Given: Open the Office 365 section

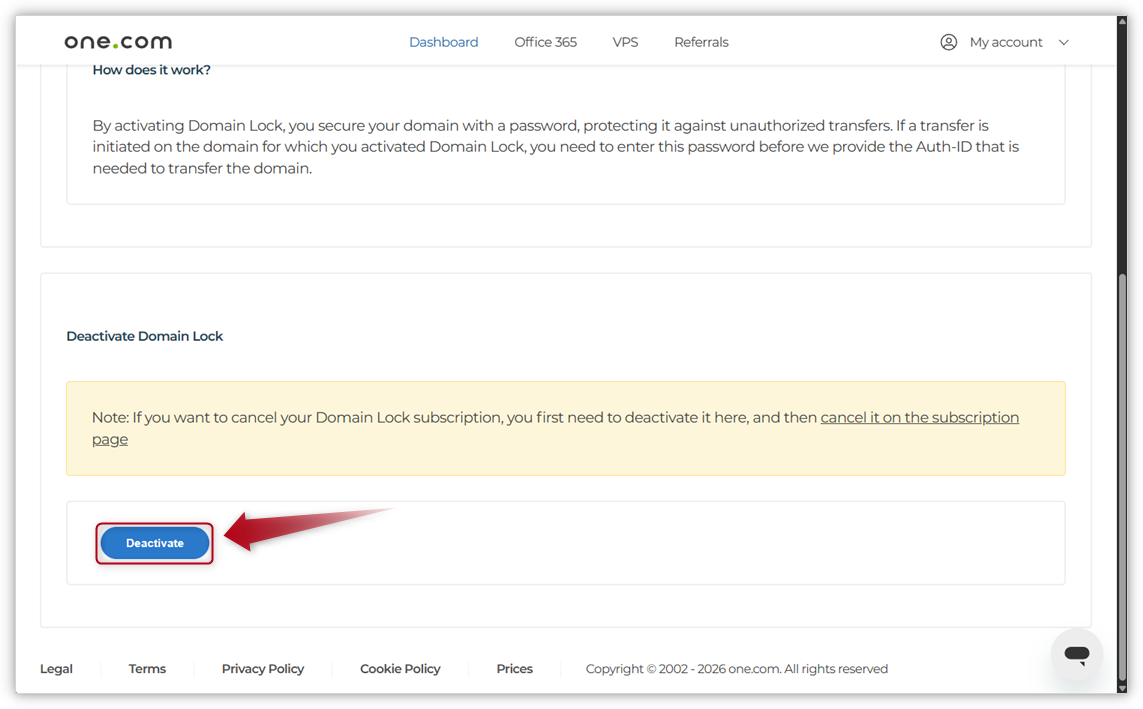Looking at the screenshot, I should (x=545, y=42).
